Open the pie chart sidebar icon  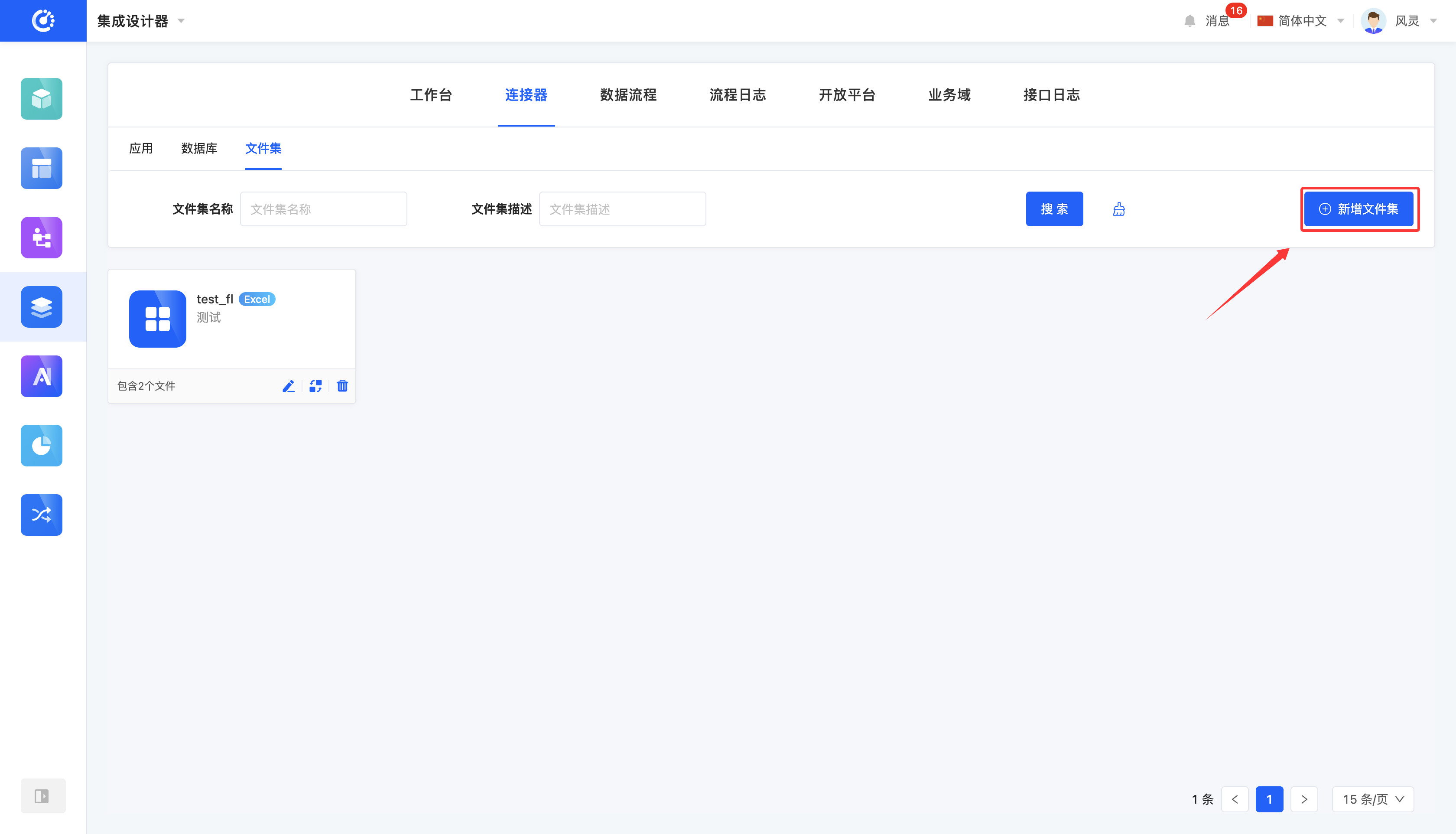click(x=42, y=446)
